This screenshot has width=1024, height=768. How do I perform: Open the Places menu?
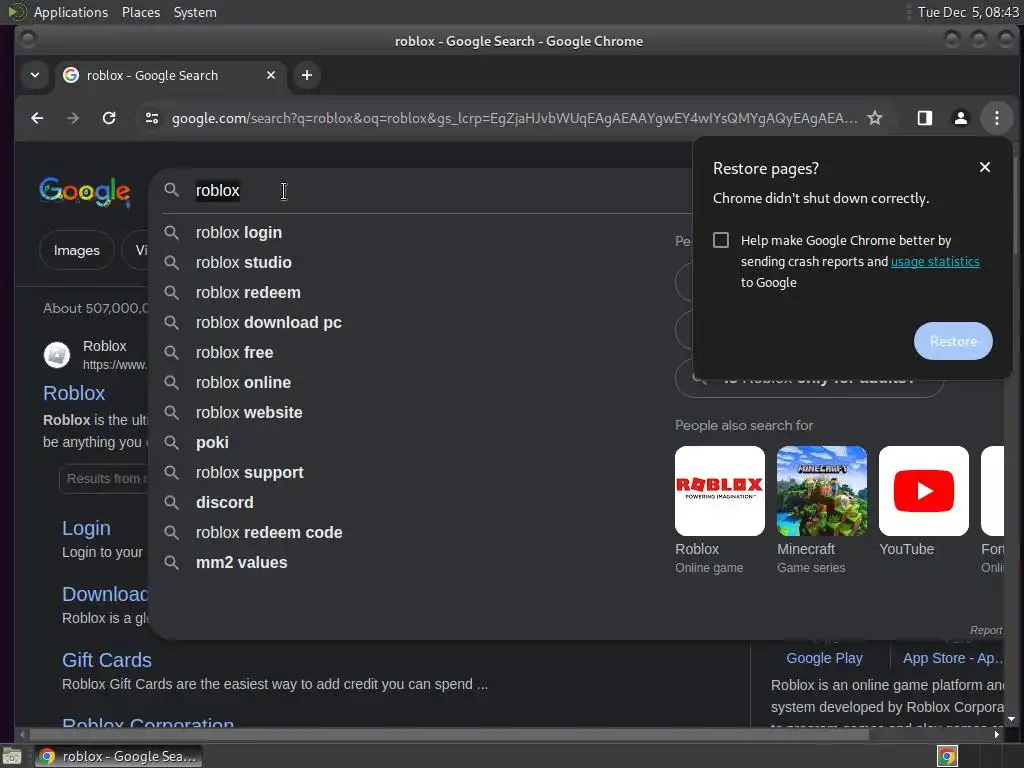[x=140, y=12]
